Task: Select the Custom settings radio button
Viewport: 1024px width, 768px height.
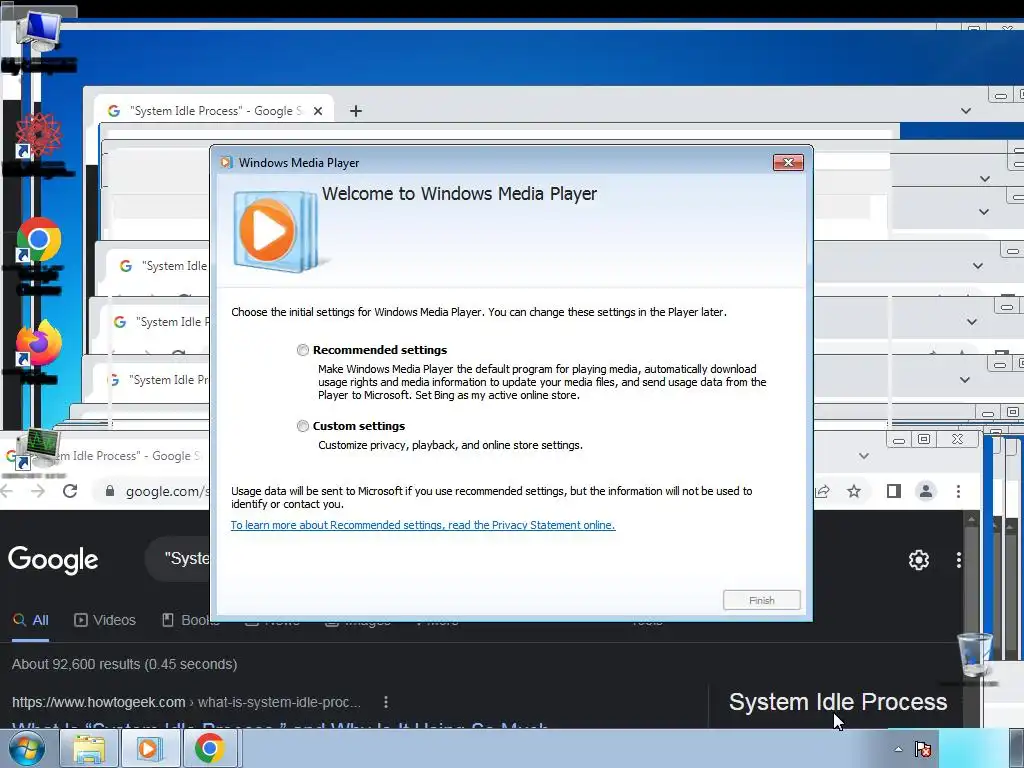Action: point(303,426)
